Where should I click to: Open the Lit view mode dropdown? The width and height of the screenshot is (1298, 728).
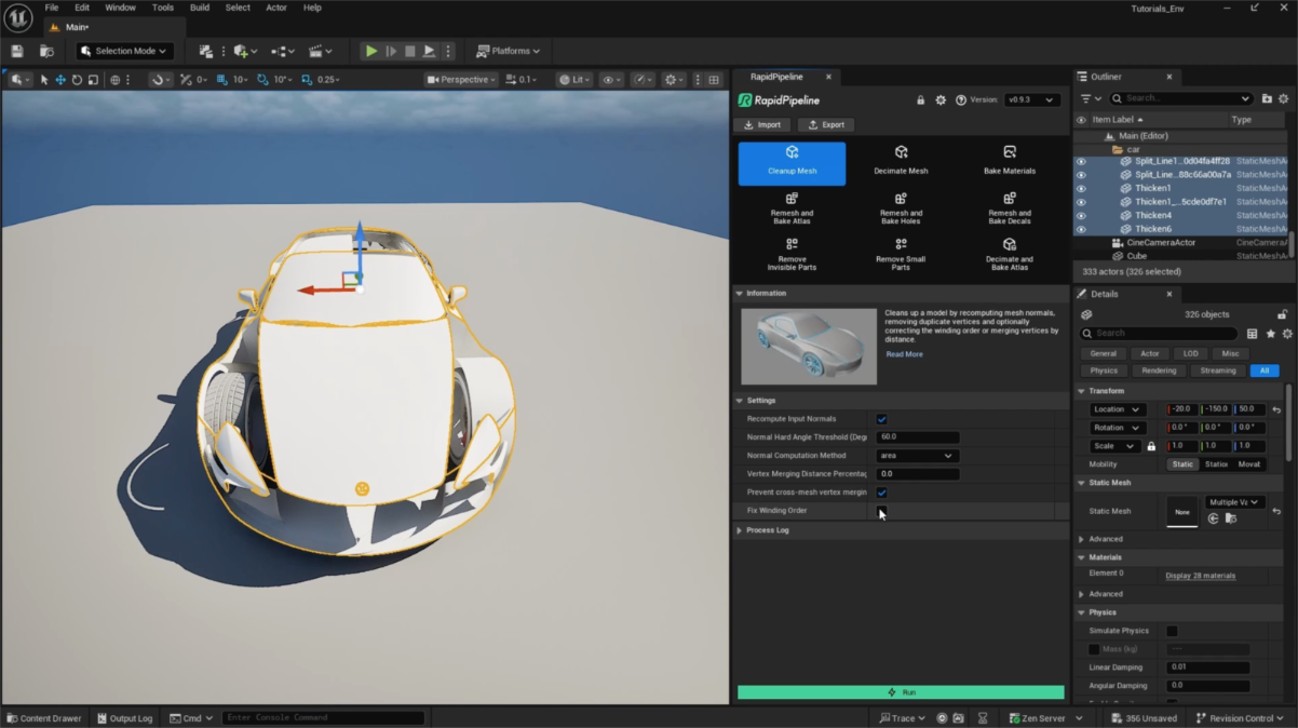click(x=575, y=79)
